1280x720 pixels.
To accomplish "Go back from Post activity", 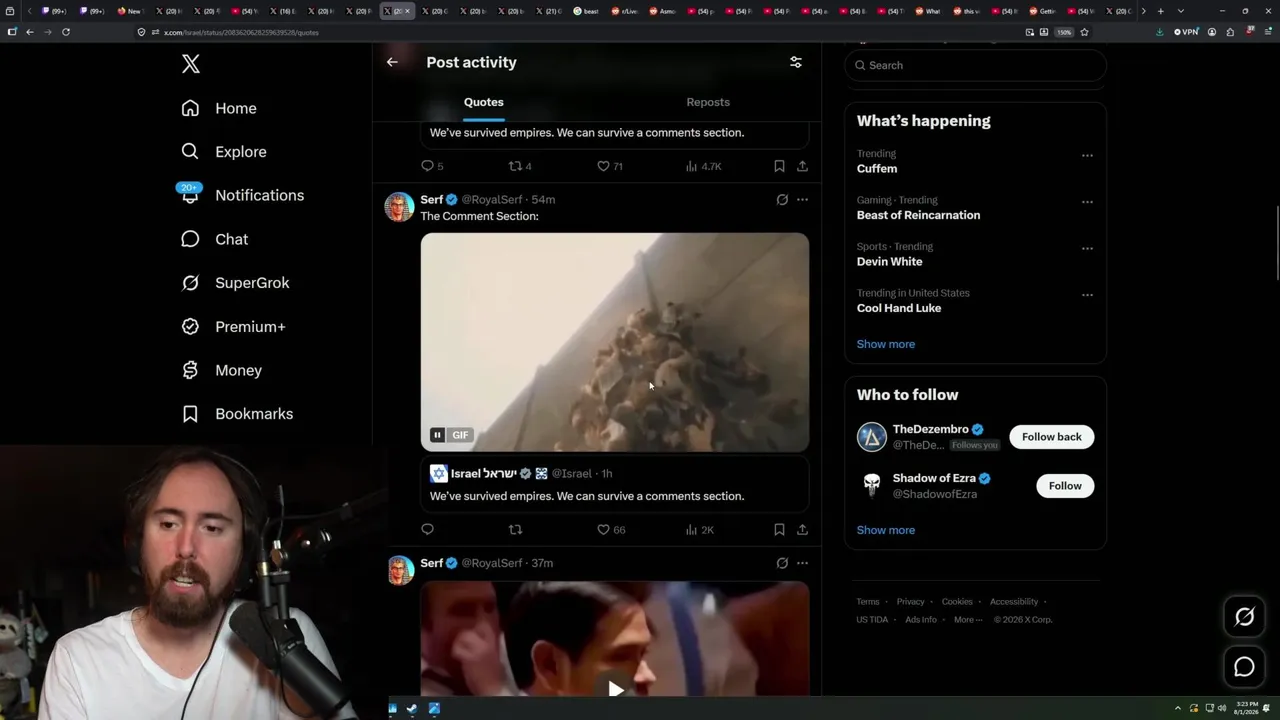I will pyautogui.click(x=392, y=62).
